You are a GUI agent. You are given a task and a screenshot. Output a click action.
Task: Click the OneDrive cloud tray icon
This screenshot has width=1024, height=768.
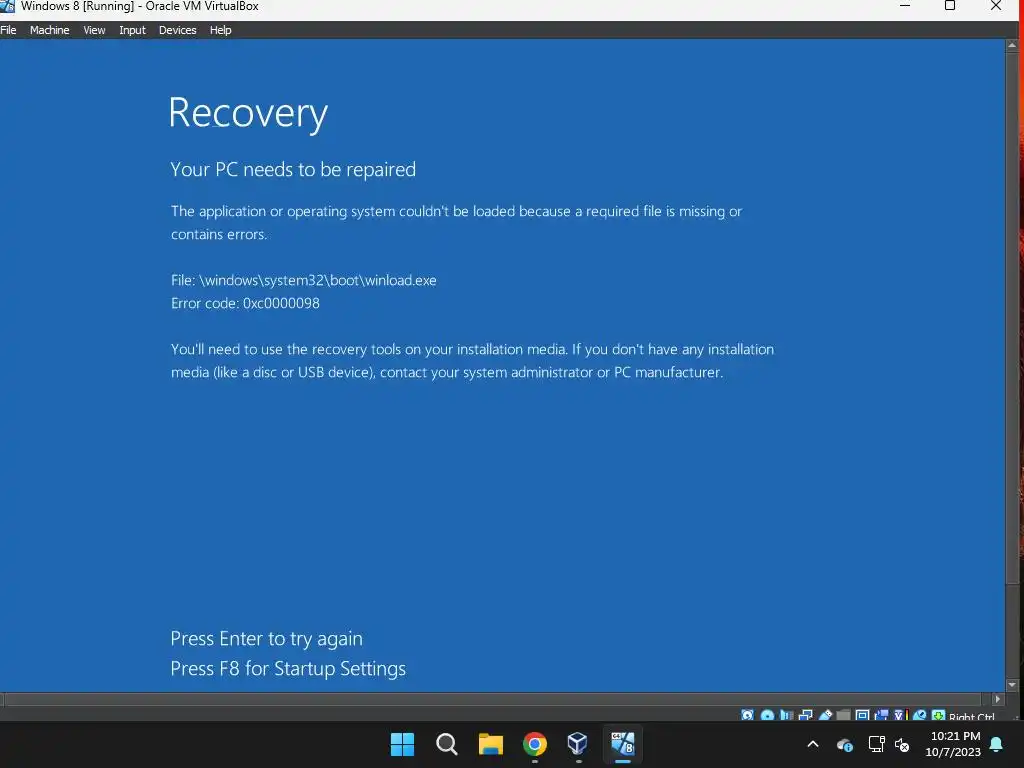844,744
